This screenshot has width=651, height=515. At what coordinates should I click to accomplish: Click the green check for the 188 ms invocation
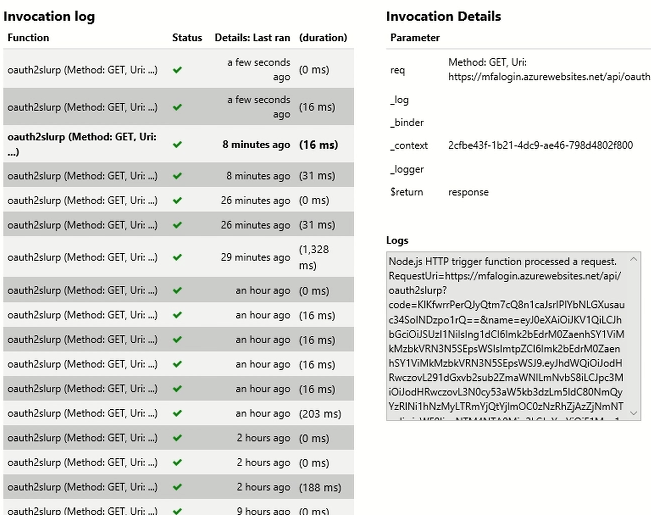click(177, 487)
